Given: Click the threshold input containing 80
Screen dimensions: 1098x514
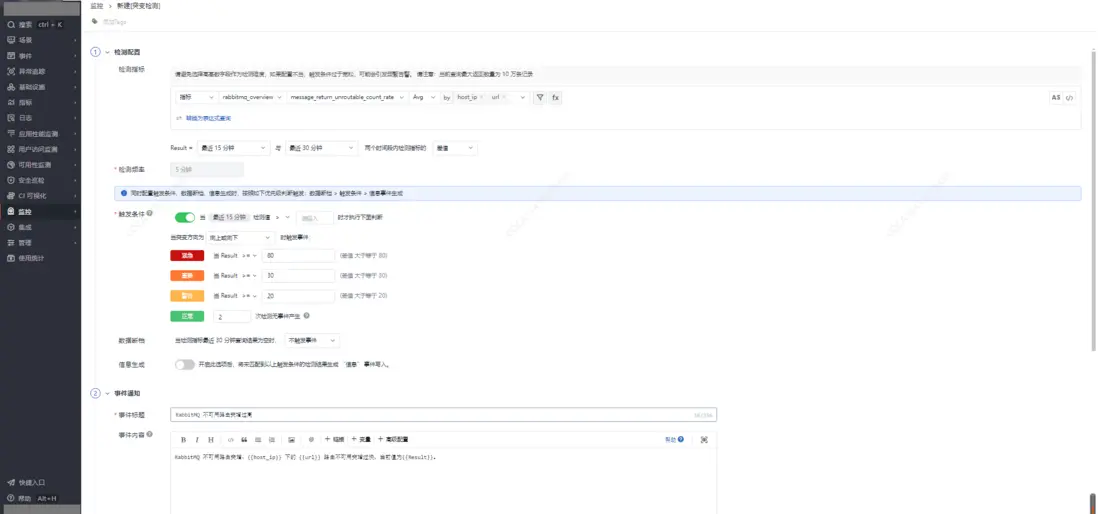Looking at the screenshot, I should (x=298, y=256).
